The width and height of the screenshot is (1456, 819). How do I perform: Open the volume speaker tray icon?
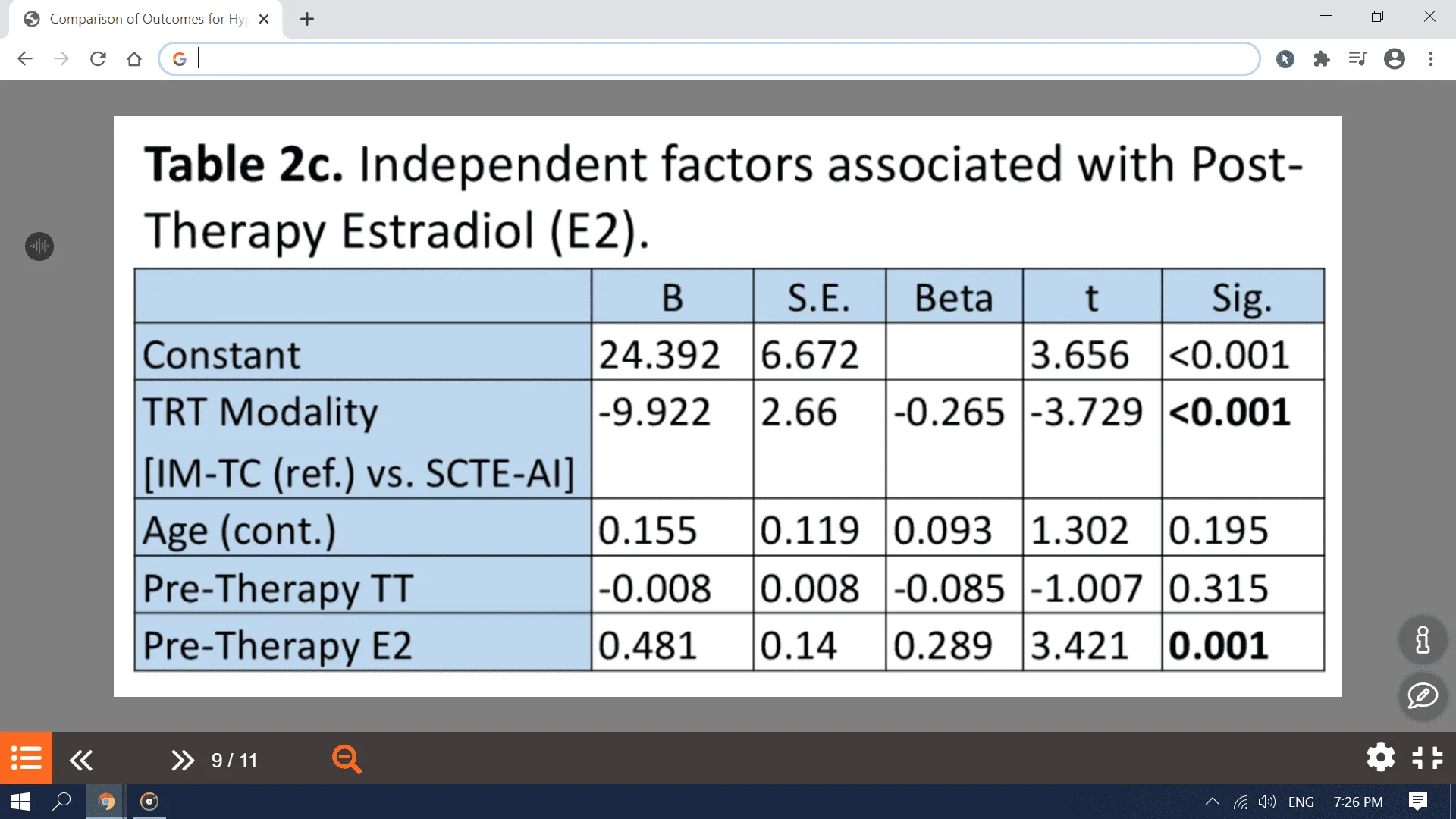[x=1267, y=802]
